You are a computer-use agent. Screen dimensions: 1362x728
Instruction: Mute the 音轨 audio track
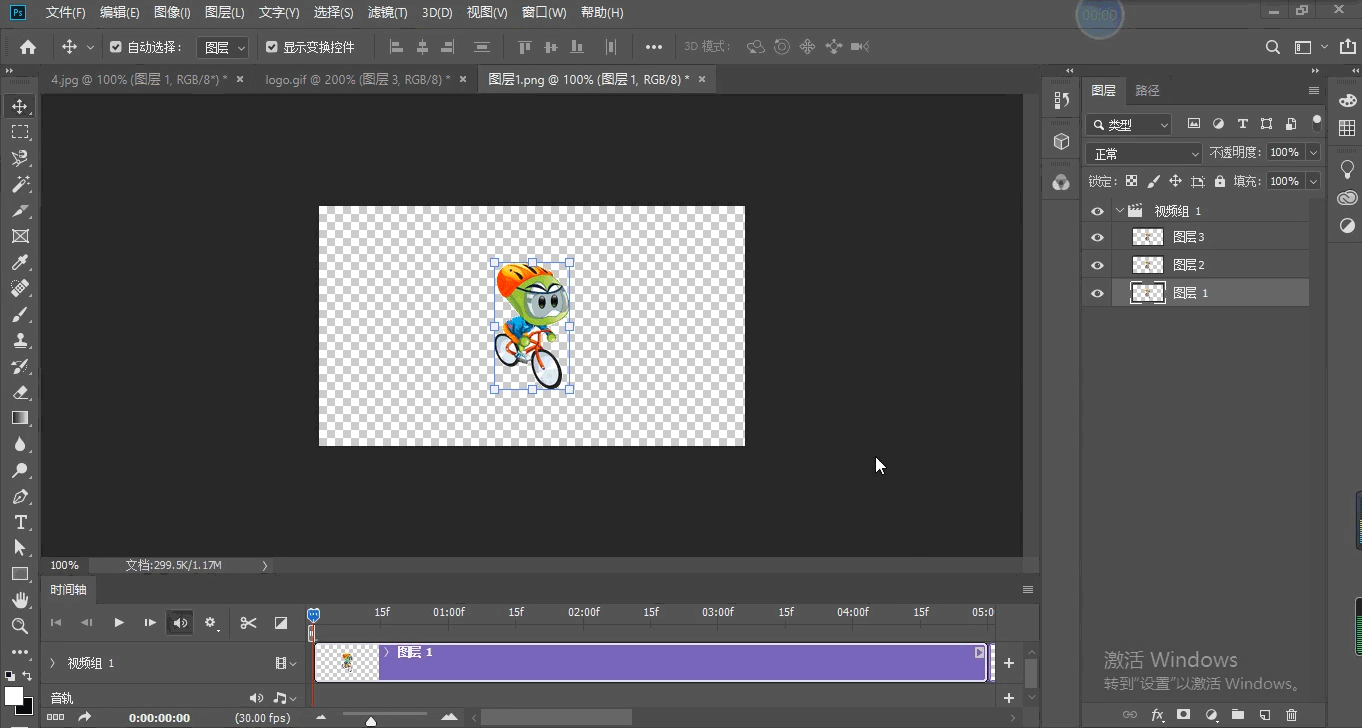[257, 698]
